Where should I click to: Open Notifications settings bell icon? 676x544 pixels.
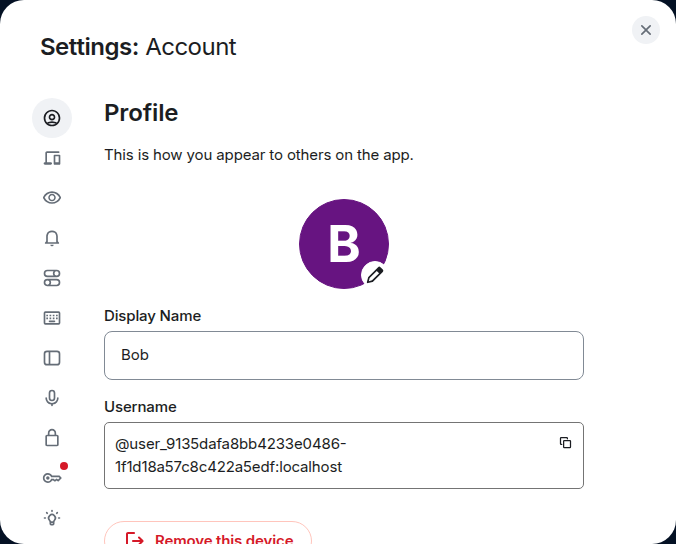pos(52,238)
